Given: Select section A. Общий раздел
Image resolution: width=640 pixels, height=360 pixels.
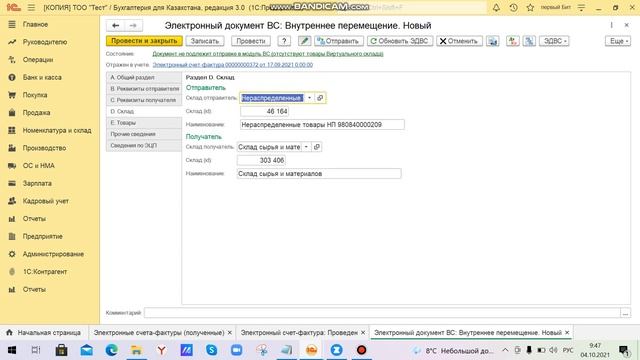Looking at the screenshot, I should tap(144, 77).
